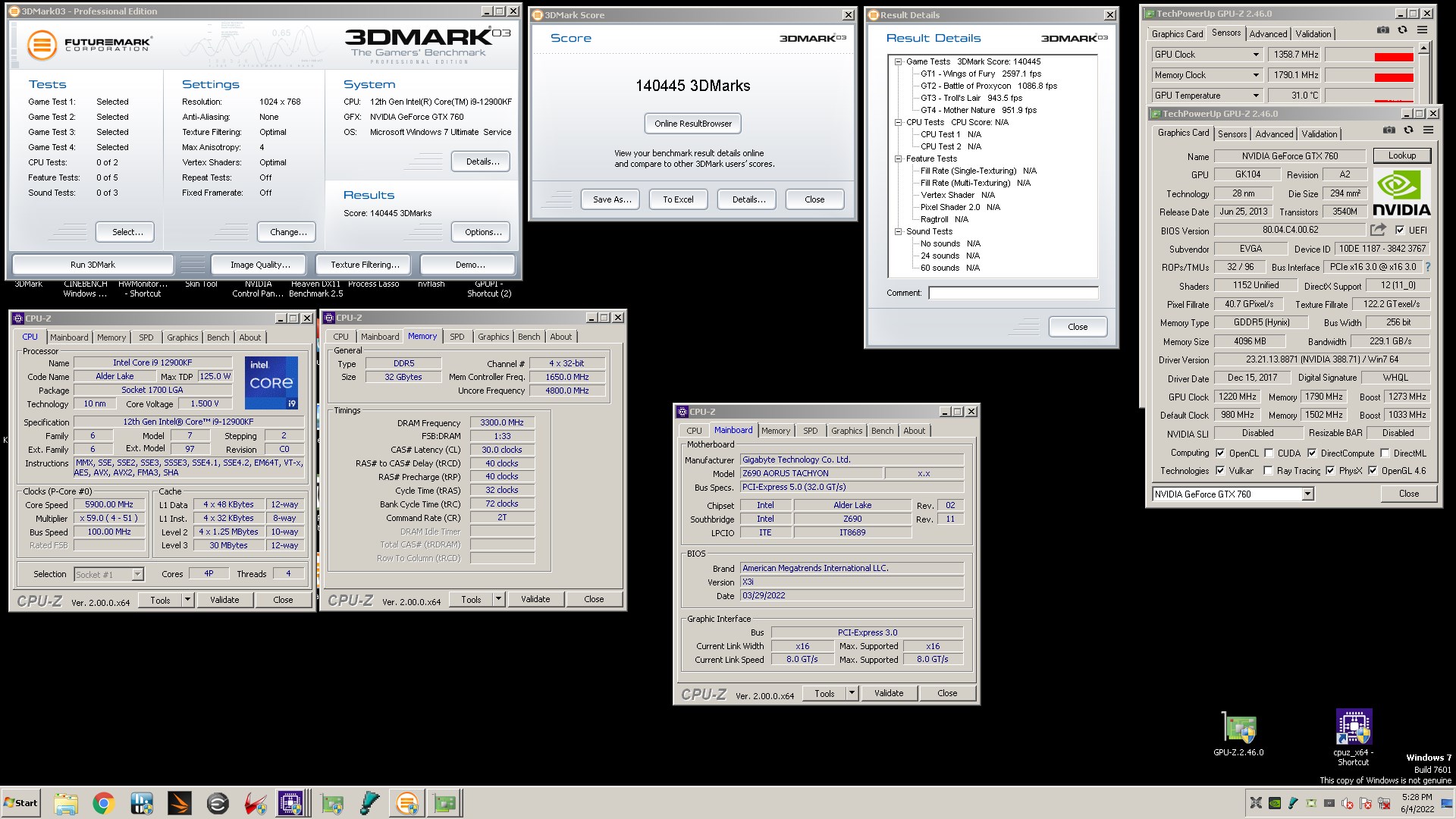Click the NVIDIA logo in GPU-Z
This screenshot has width=1456, height=819.
(x=1401, y=193)
